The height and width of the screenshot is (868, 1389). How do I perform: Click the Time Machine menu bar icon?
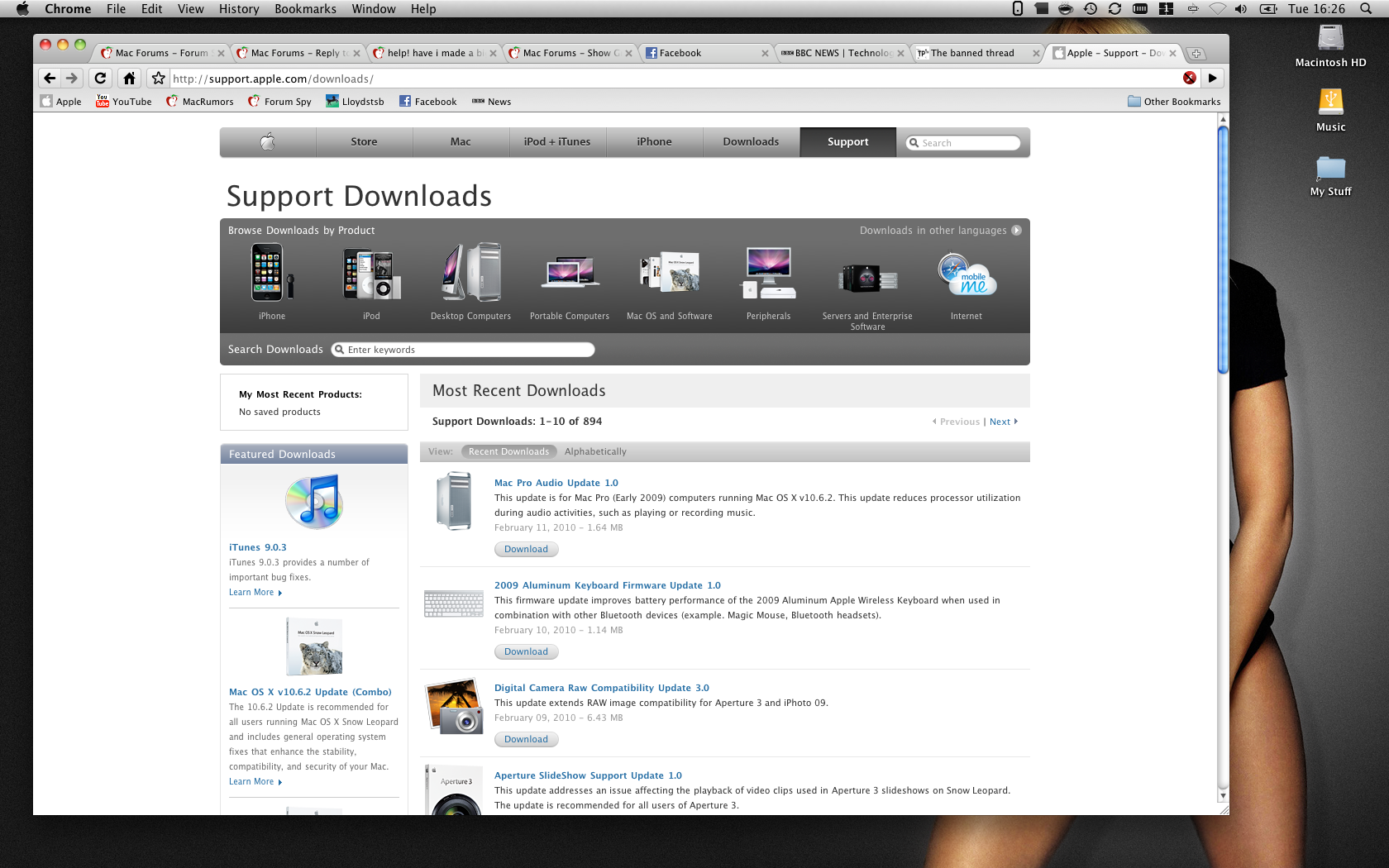click(x=1091, y=8)
